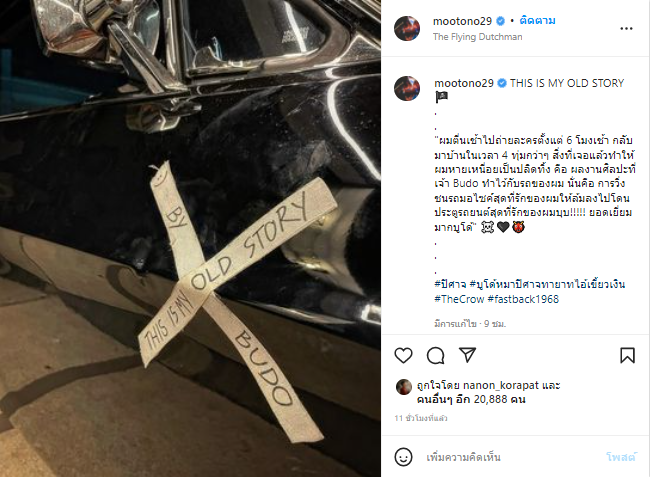View the other 20,888 likers
This screenshot has width=650, height=477.
[471, 400]
